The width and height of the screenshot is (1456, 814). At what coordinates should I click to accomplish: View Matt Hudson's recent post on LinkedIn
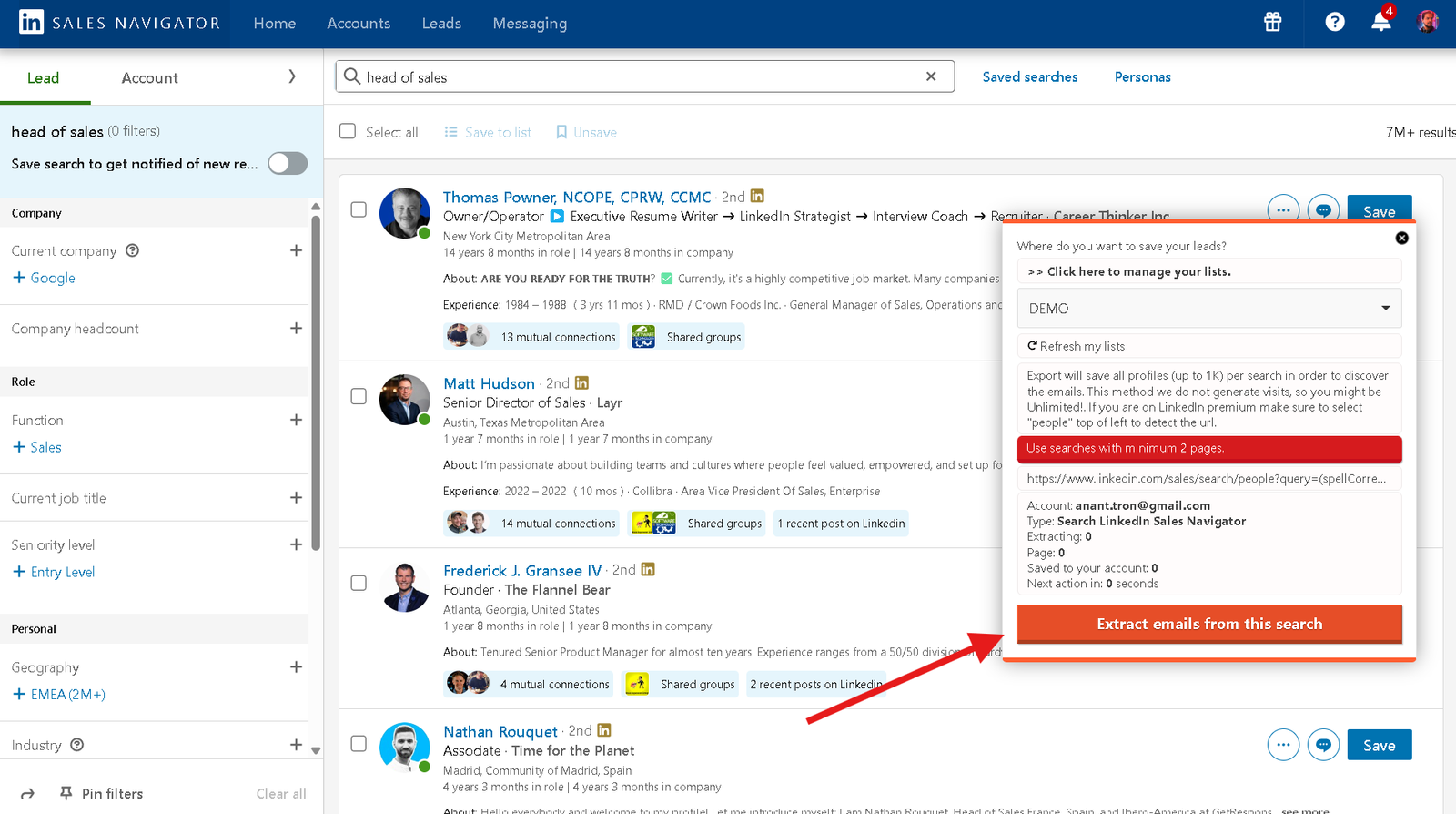(842, 524)
